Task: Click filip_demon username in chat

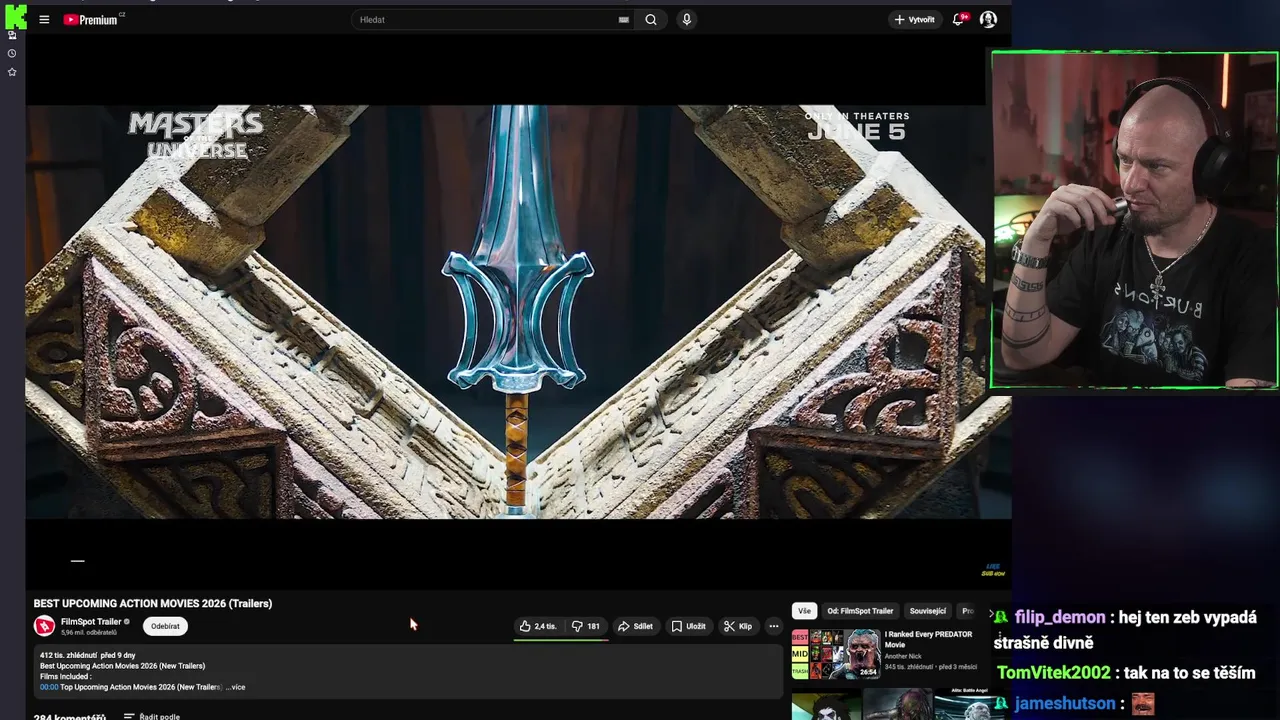Action: pyautogui.click(x=1060, y=617)
